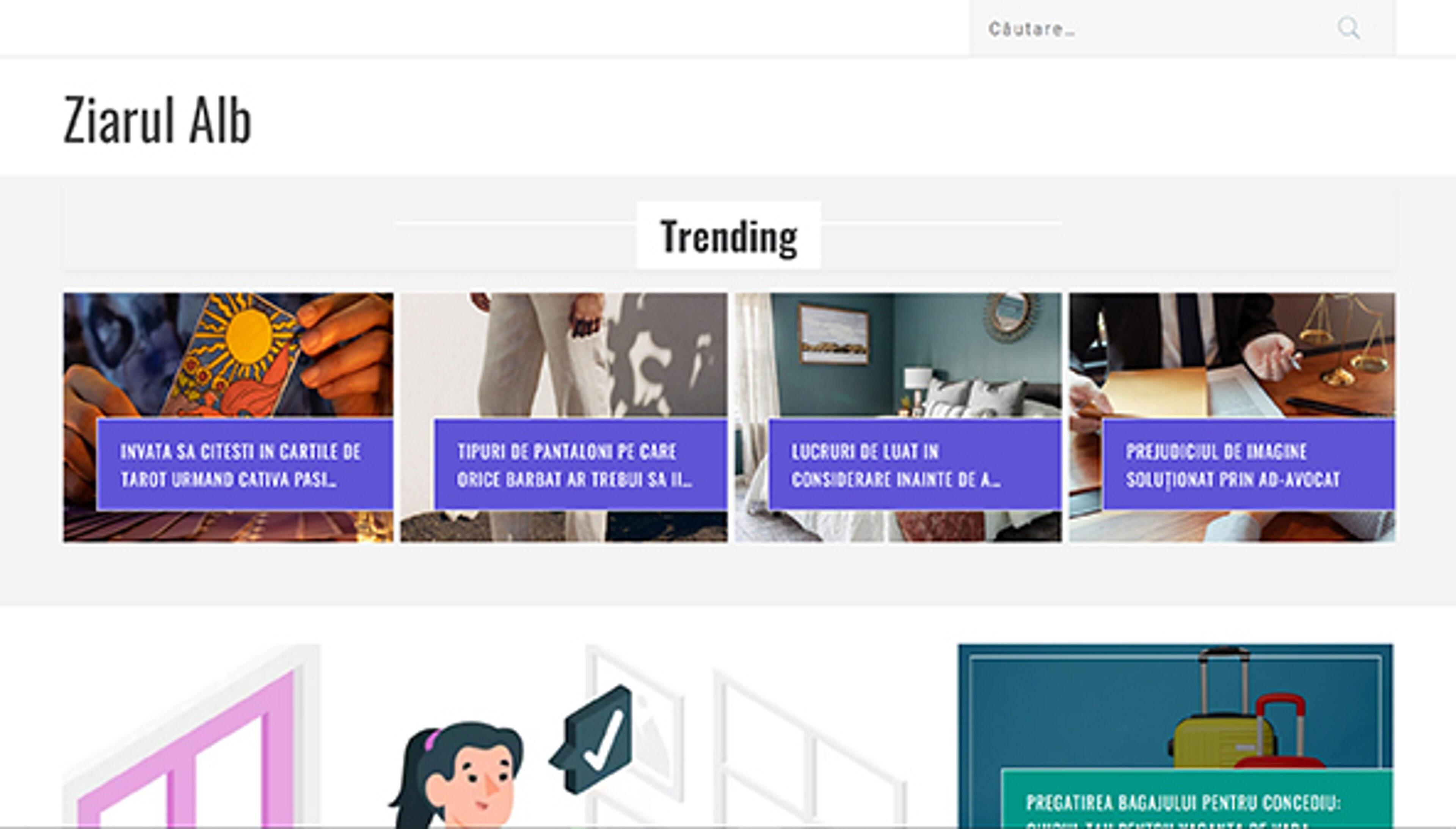
Task: Click the search magnifier icon
Action: [x=1348, y=28]
